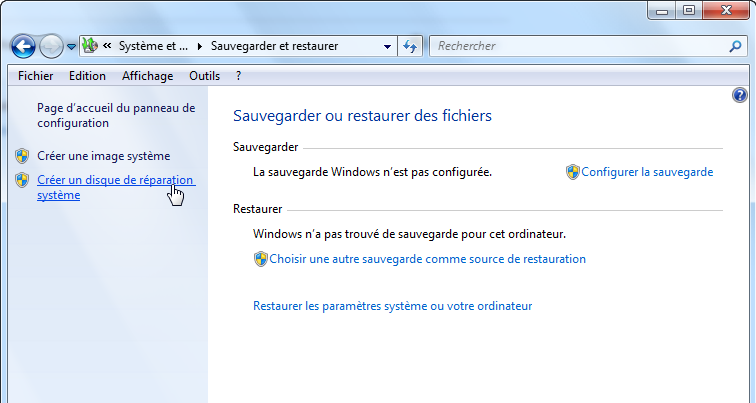Click inside the Rechercher search field

[575, 46]
